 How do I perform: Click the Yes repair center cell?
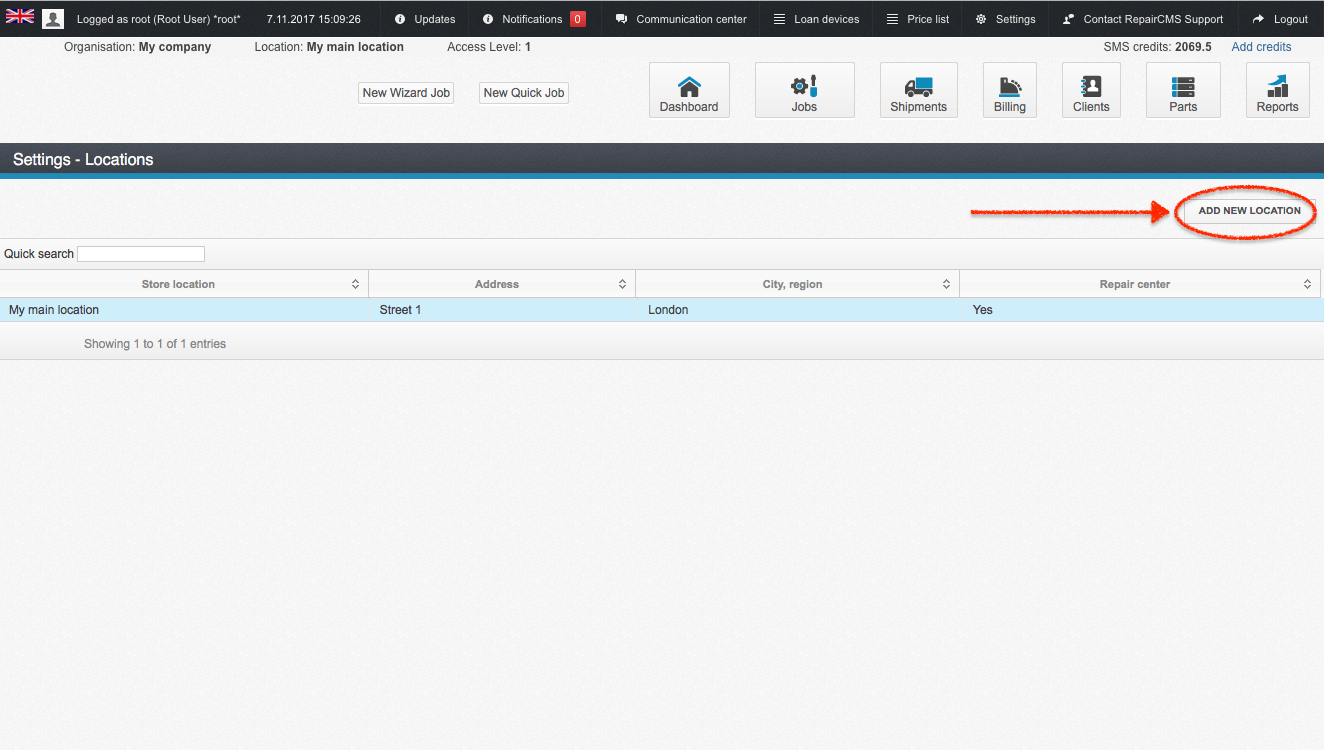tap(1141, 310)
